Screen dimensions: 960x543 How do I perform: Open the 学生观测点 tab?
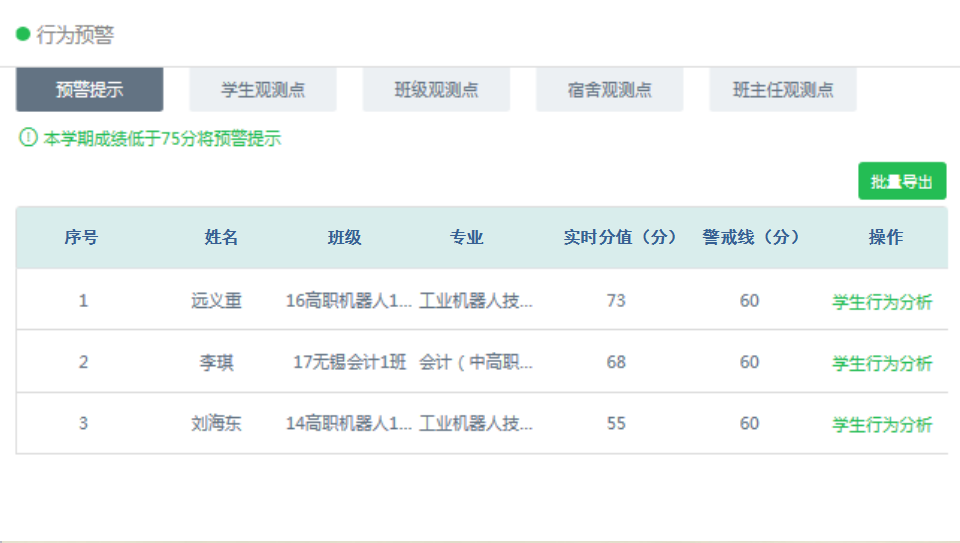tap(263, 90)
